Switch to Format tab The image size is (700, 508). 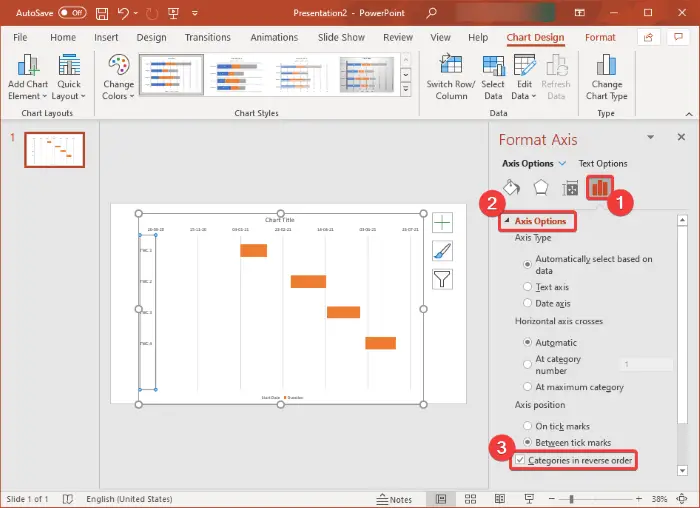pos(600,37)
